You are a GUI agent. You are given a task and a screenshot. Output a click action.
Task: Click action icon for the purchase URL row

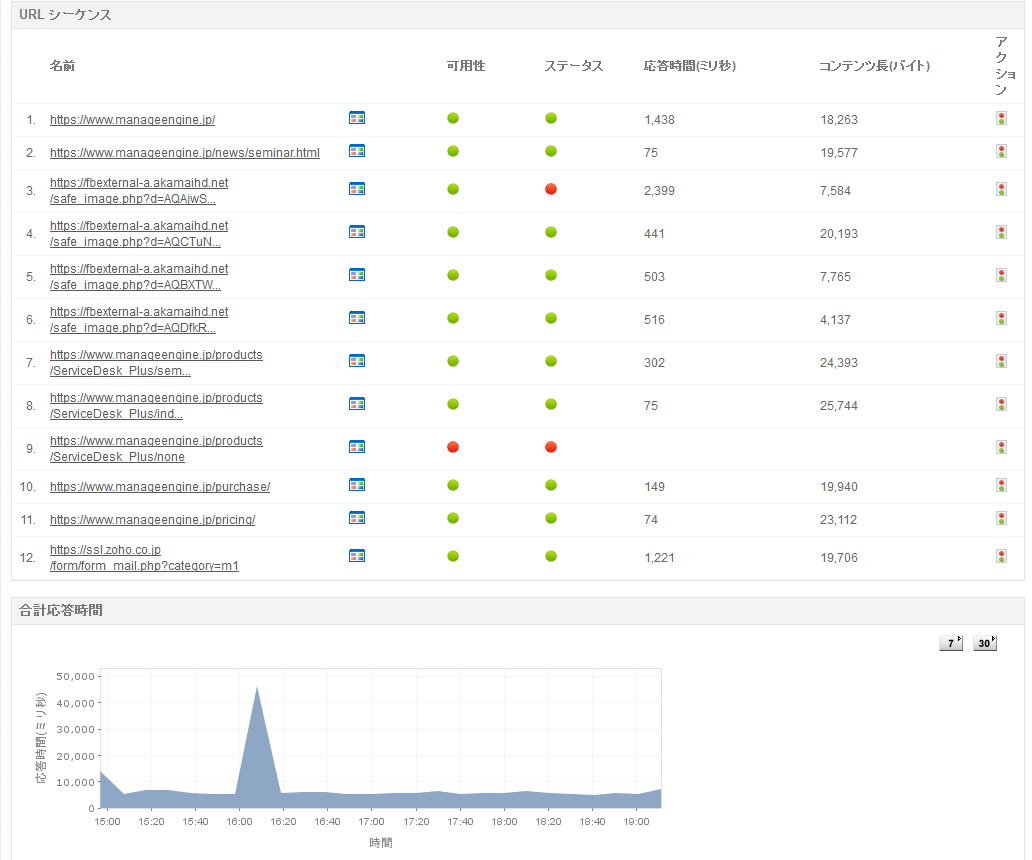(x=1001, y=486)
